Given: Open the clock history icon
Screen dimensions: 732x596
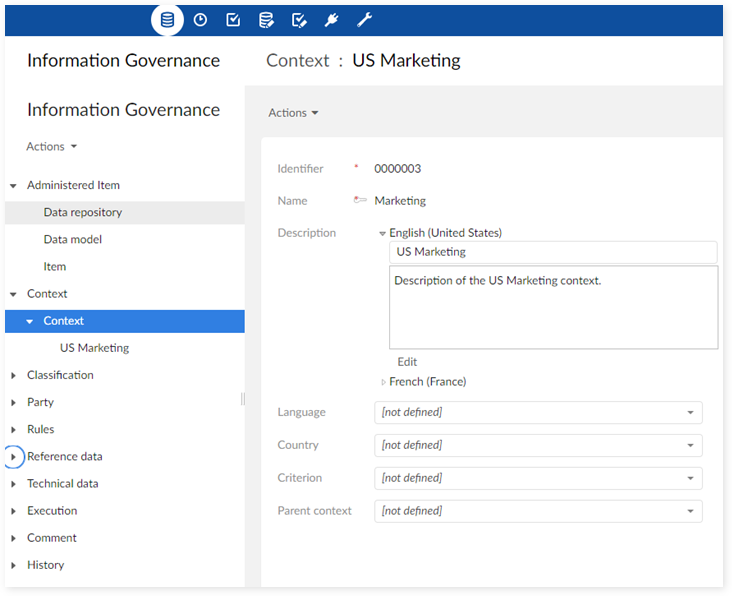Looking at the screenshot, I should click(200, 20).
